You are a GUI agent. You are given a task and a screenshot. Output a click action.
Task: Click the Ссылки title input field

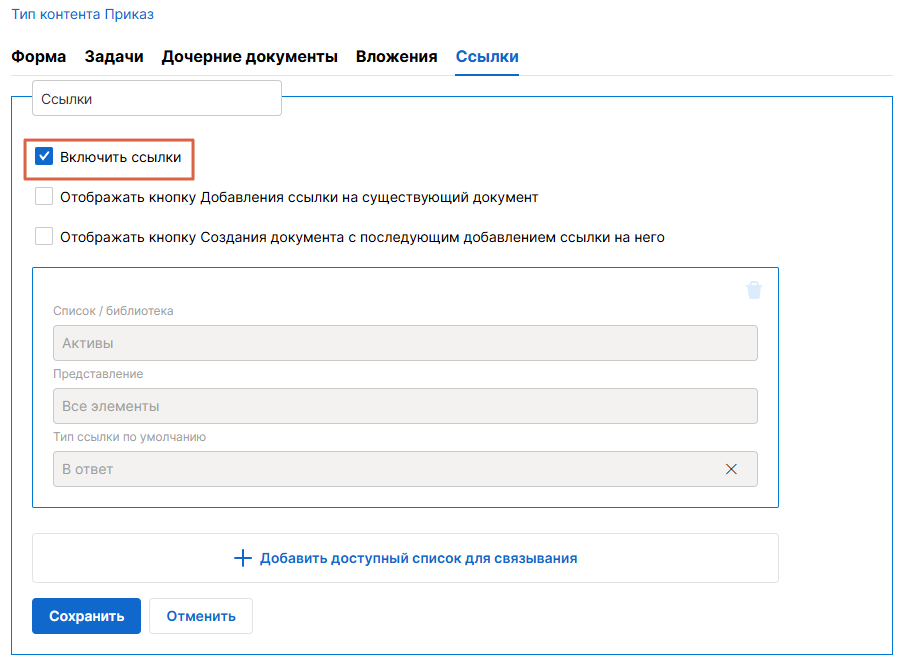point(156,99)
